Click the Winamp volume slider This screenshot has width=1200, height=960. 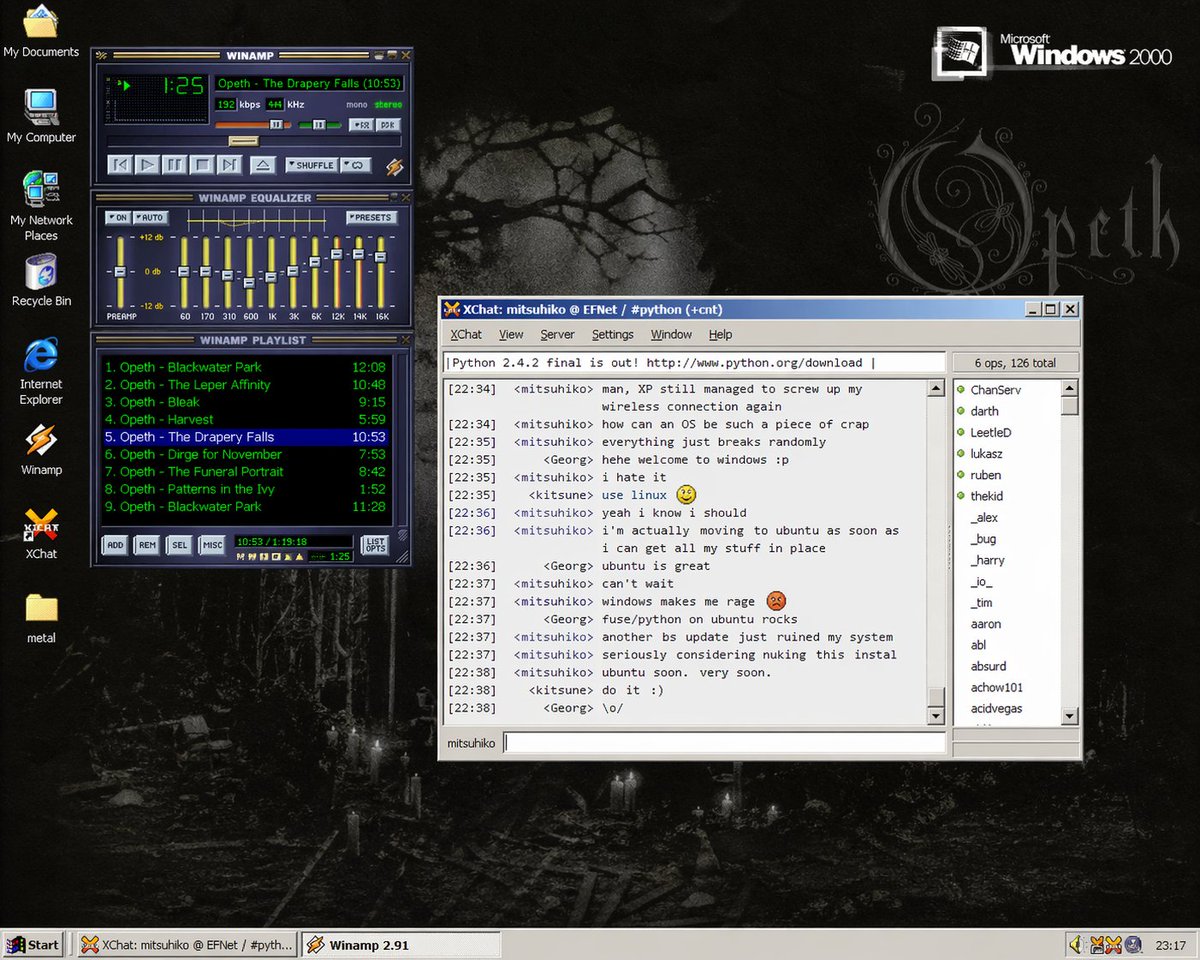pos(252,125)
